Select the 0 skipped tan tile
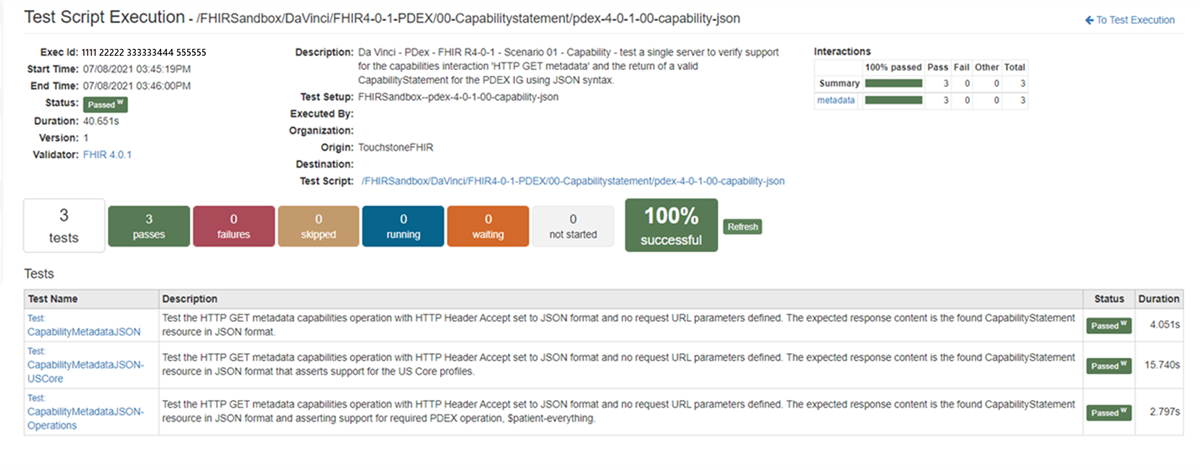Screen dimensions: 1200x470 318,227
